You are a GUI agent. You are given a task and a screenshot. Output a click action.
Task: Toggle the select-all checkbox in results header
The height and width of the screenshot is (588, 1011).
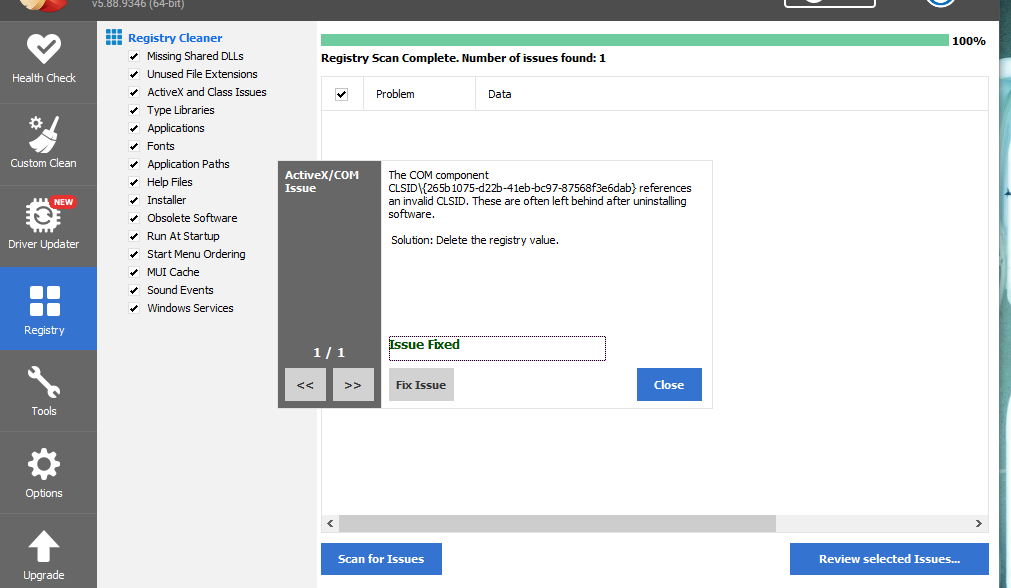click(342, 94)
